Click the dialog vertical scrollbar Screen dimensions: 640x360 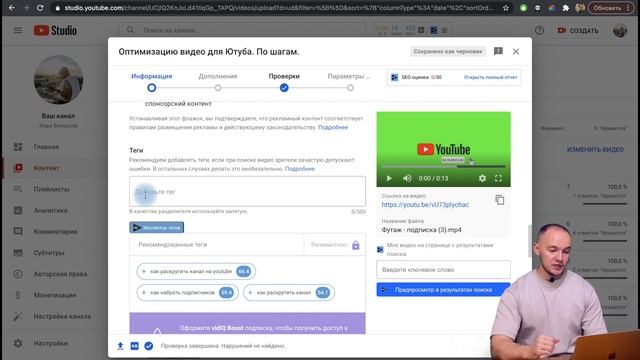[529, 241]
